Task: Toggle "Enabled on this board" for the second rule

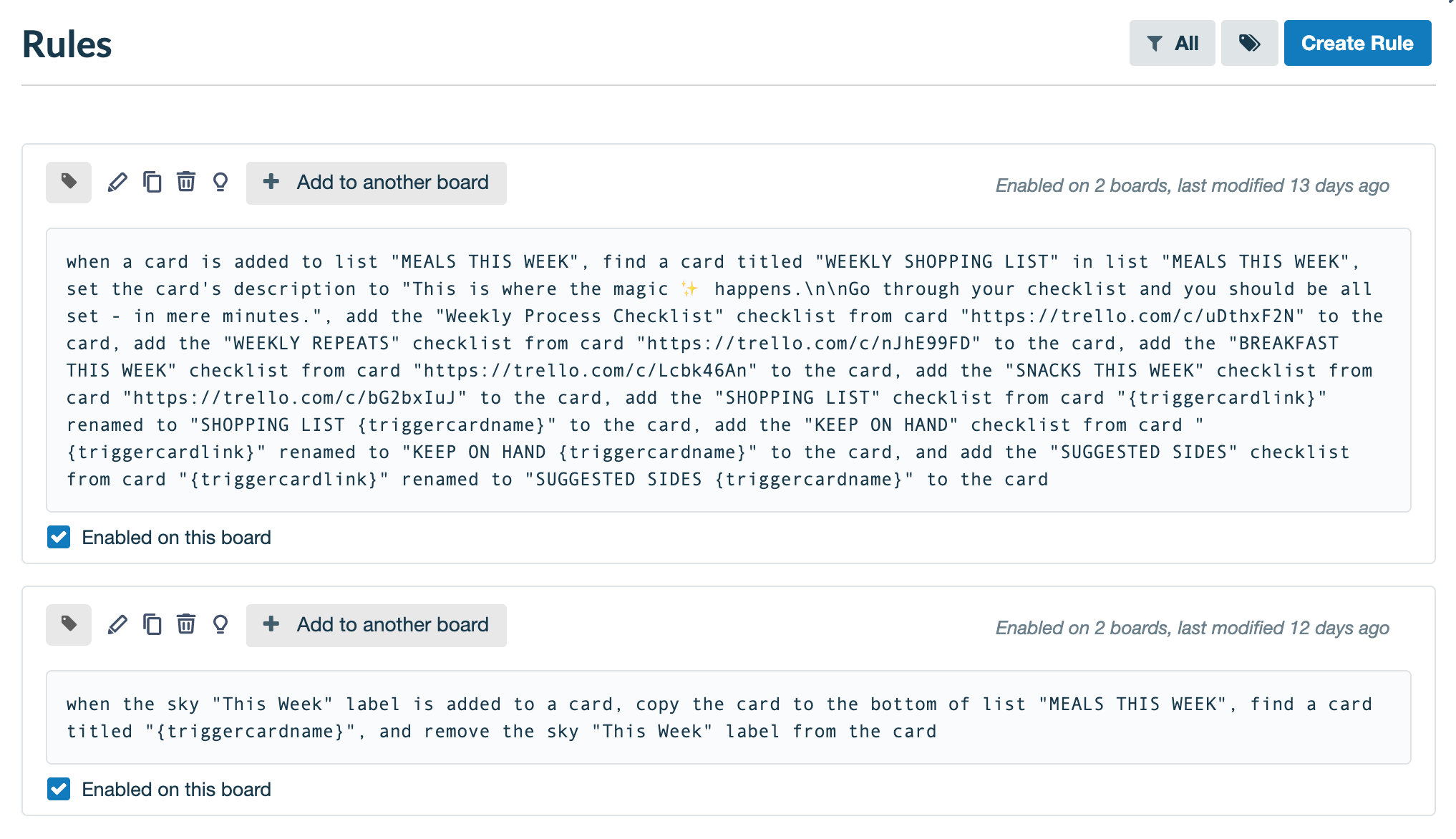Action: (x=59, y=789)
